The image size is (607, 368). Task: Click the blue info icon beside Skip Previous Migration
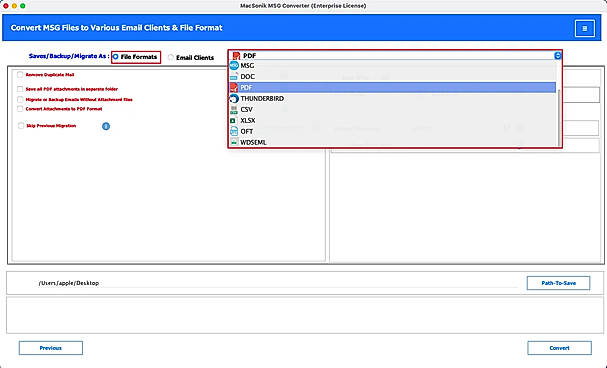click(106, 126)
